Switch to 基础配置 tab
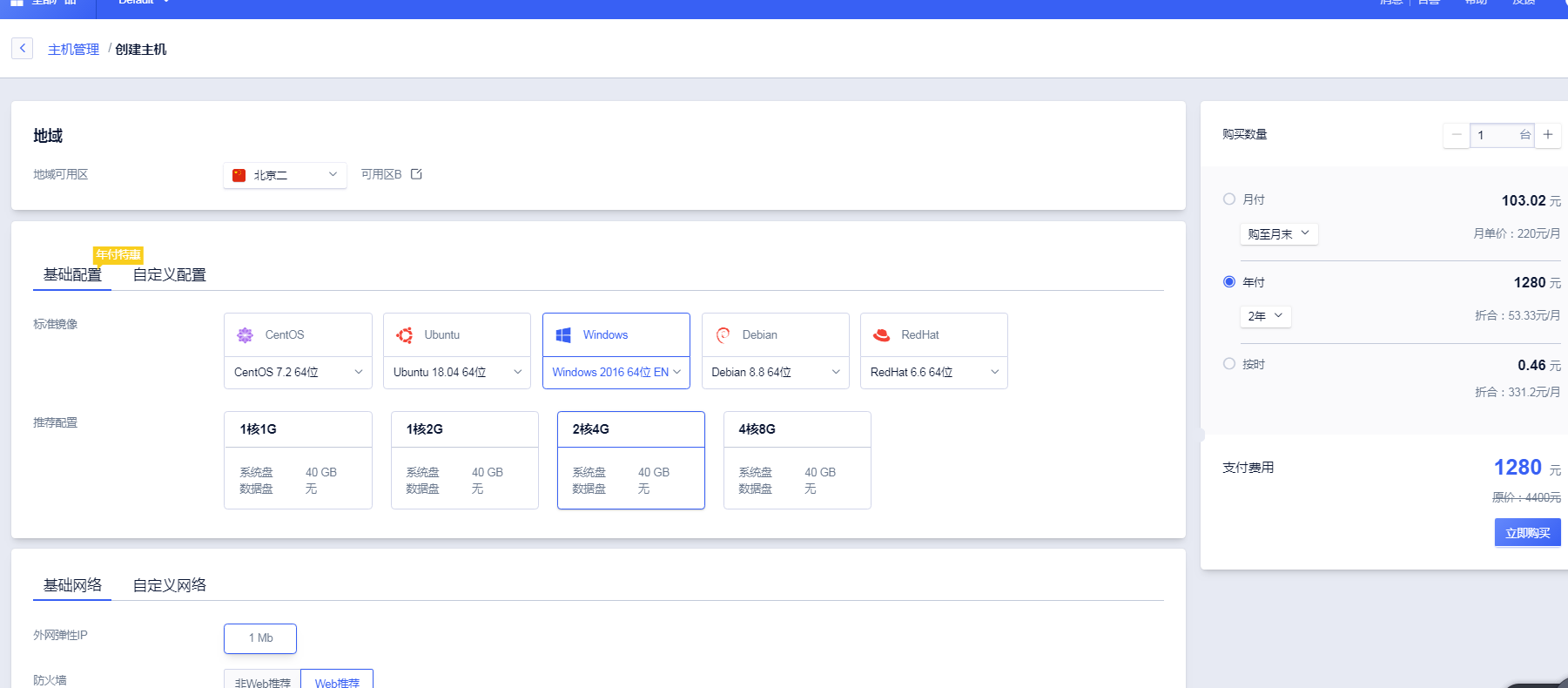 coord(72,275)
